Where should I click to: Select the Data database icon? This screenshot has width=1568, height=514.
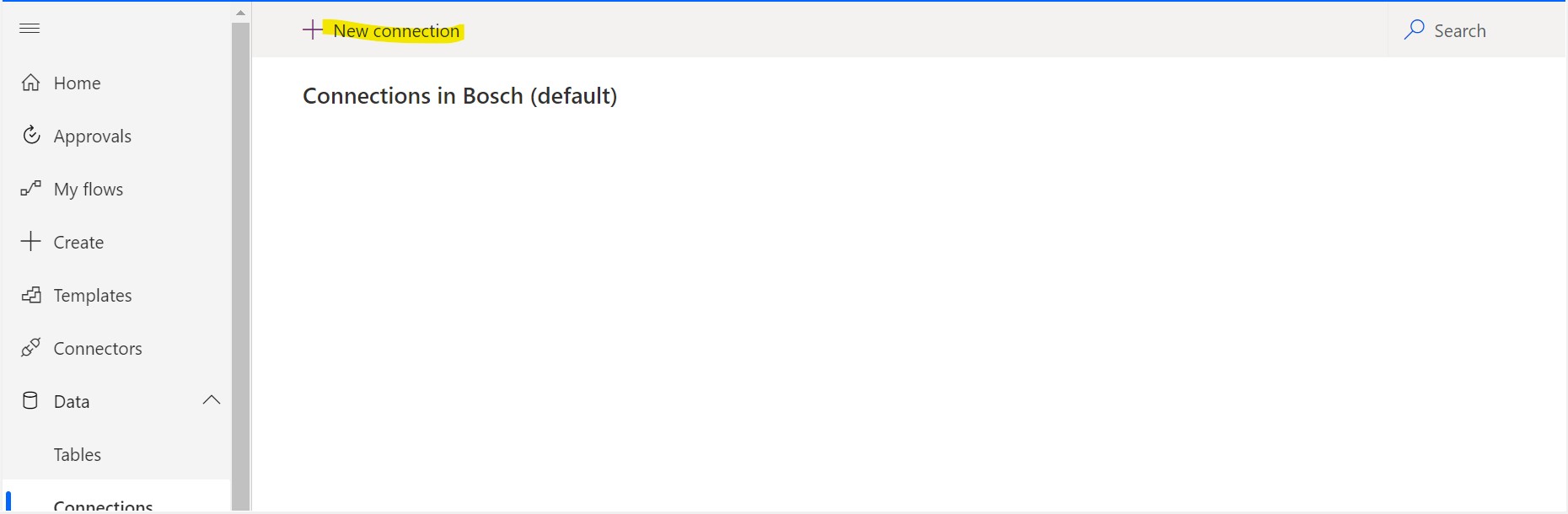tap(31, 401)
